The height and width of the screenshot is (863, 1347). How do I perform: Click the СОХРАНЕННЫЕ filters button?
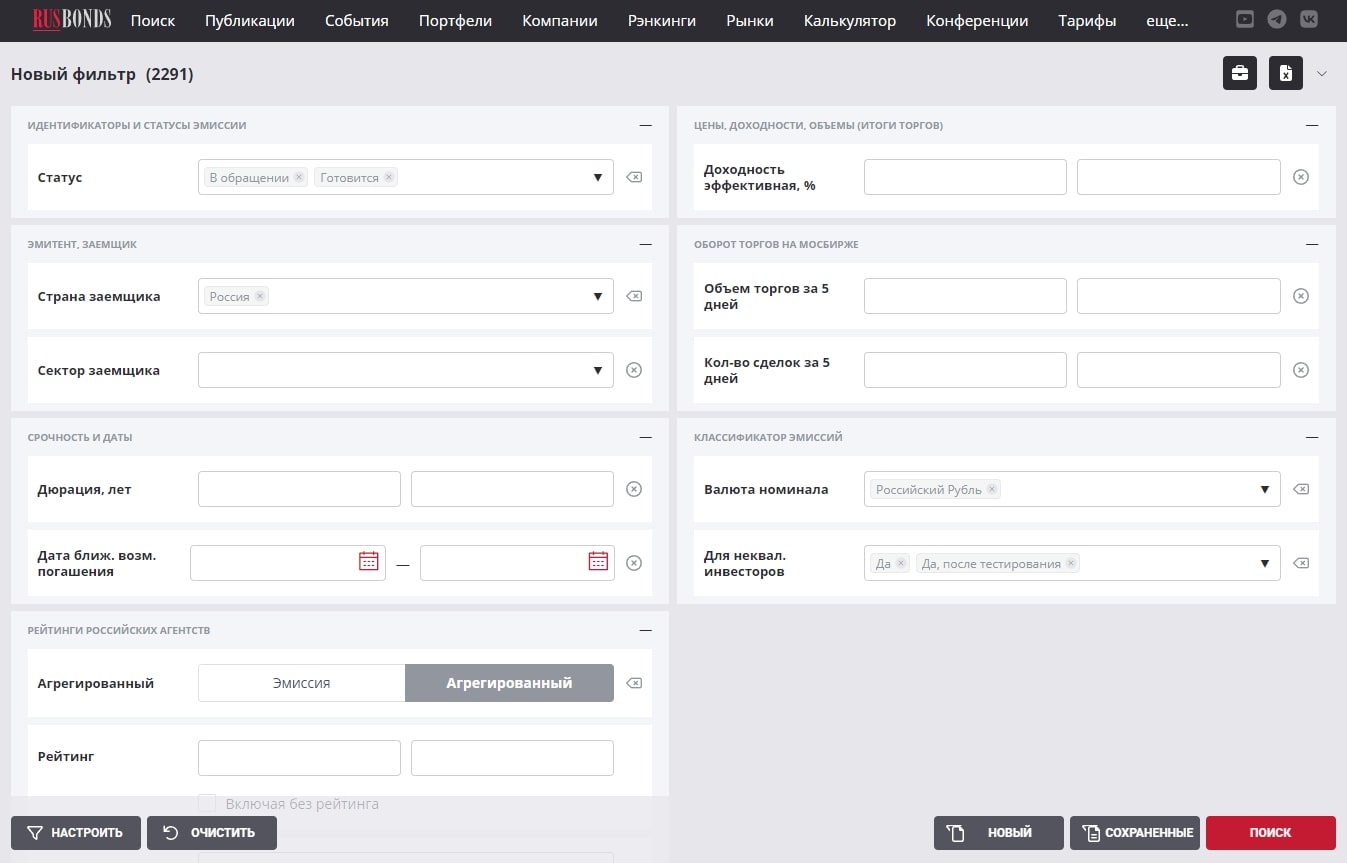click(x=1135, y=832)
